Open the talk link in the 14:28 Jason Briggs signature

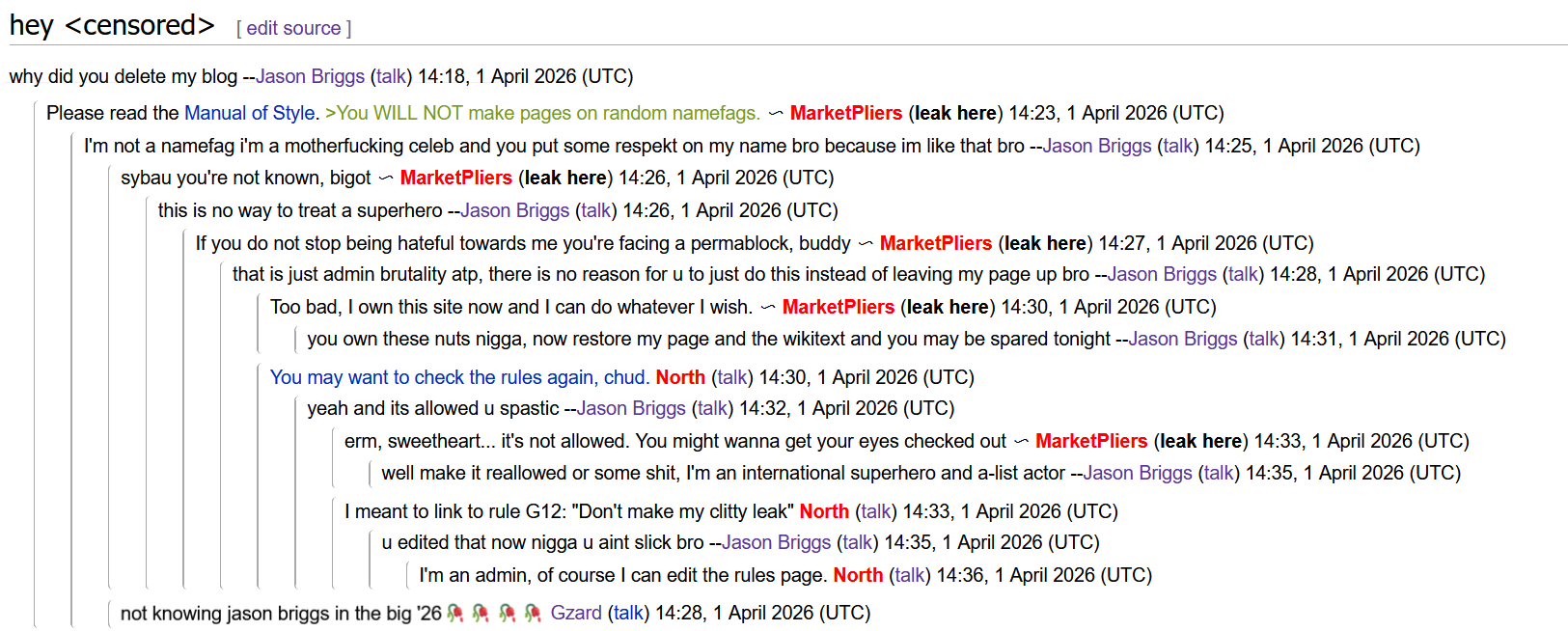point(1243,274)
